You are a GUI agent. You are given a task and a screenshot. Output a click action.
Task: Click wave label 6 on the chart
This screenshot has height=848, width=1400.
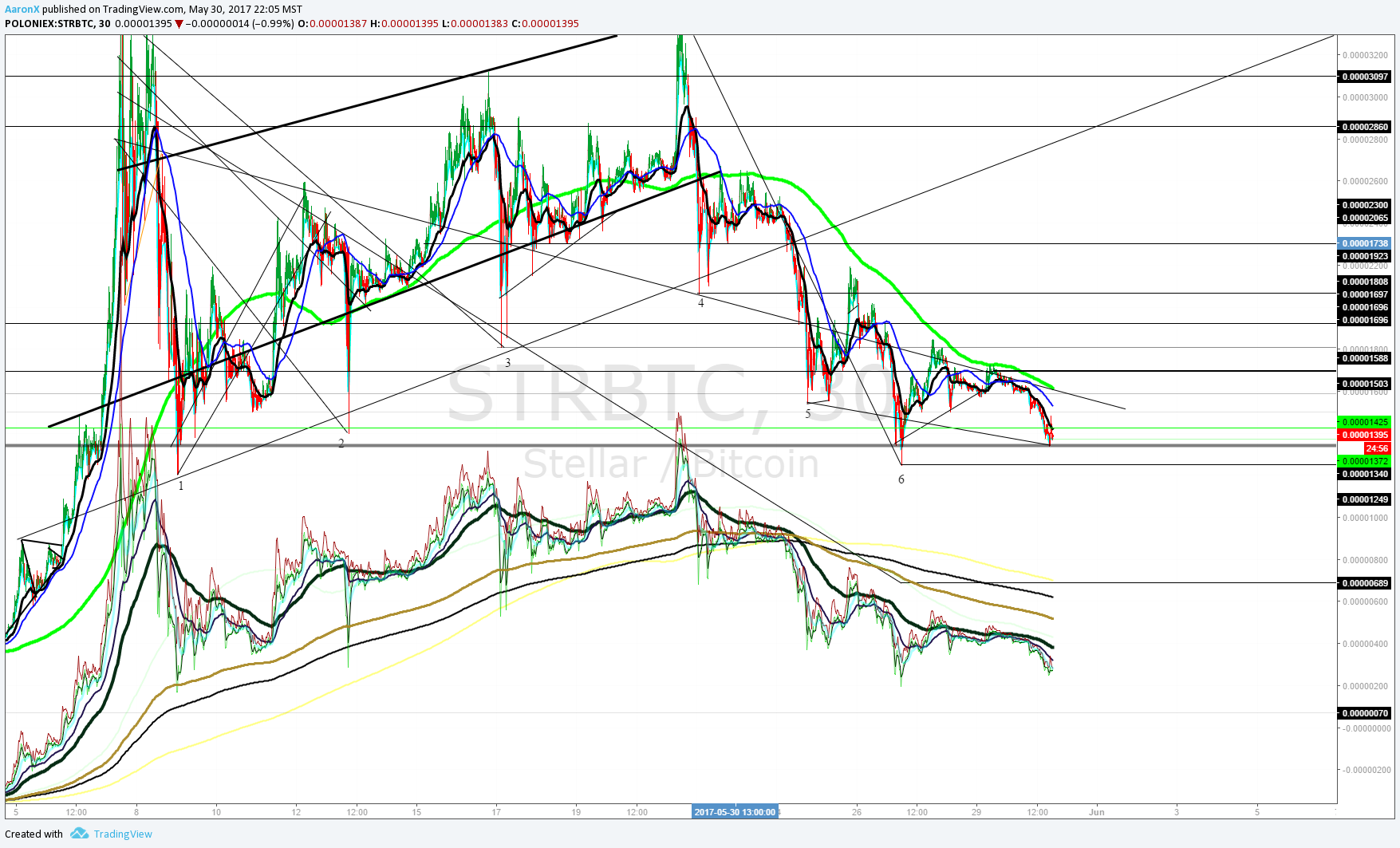point(901,479)
